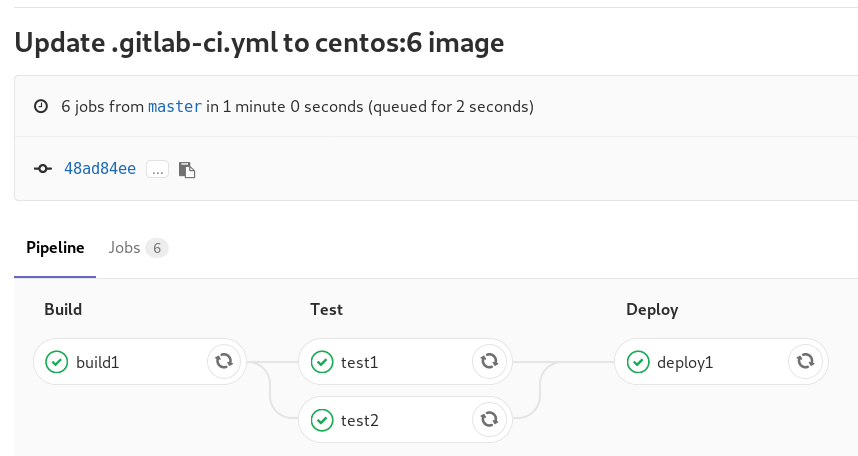Open the deploy1 job name
858x456 pixels.
point(685,362)
